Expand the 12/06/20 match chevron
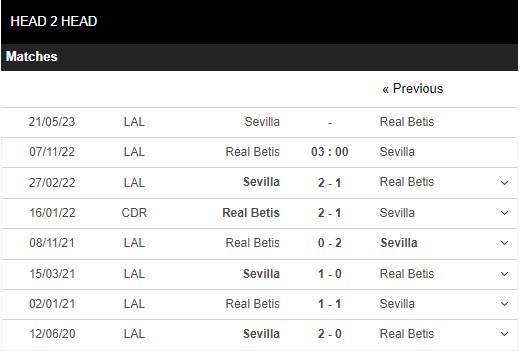This screenshot has width=520, height=361. point(504,334)
